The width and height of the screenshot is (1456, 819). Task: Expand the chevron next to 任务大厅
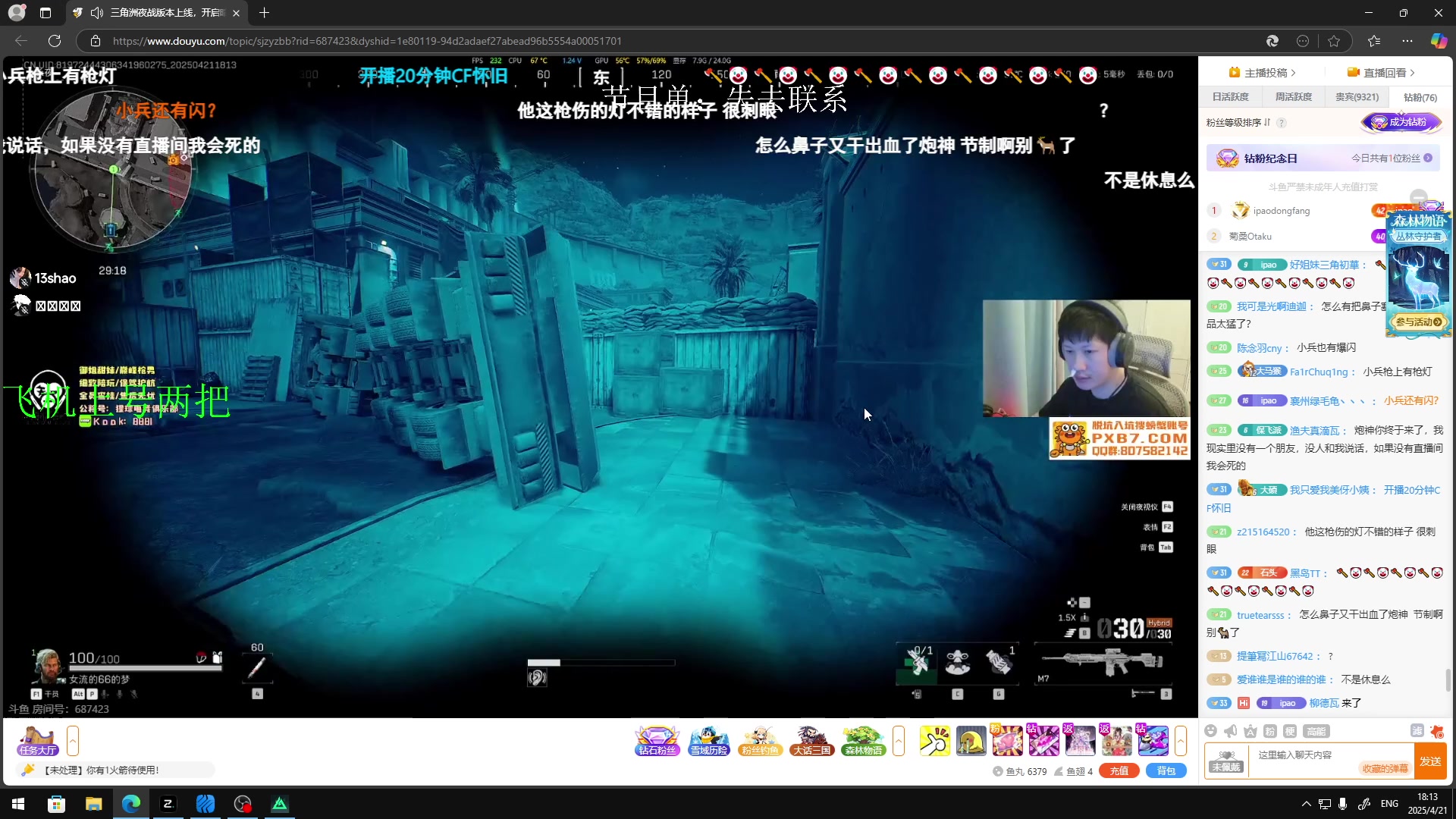tap(73, 741)
